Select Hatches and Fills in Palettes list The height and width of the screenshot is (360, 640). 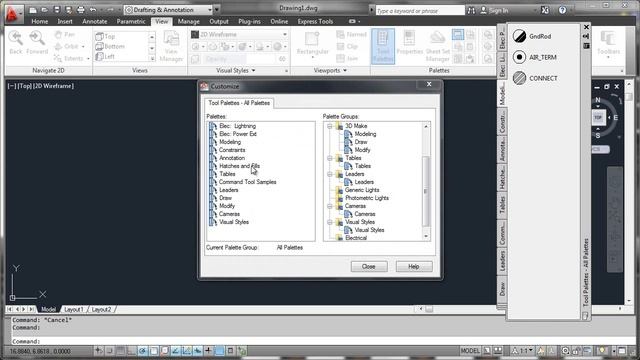click(239, 166)
